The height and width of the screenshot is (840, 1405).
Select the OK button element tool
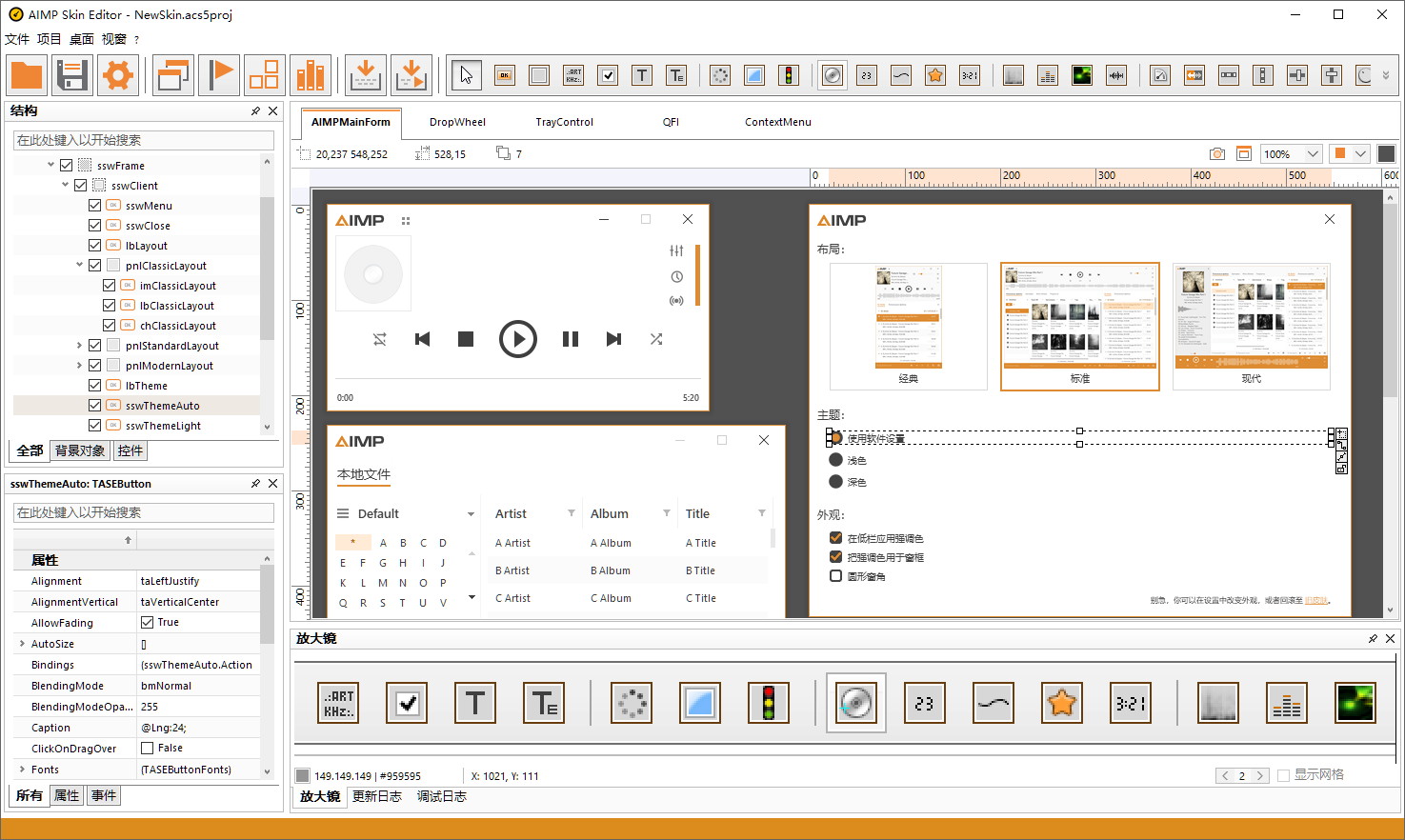coord(505,75)
